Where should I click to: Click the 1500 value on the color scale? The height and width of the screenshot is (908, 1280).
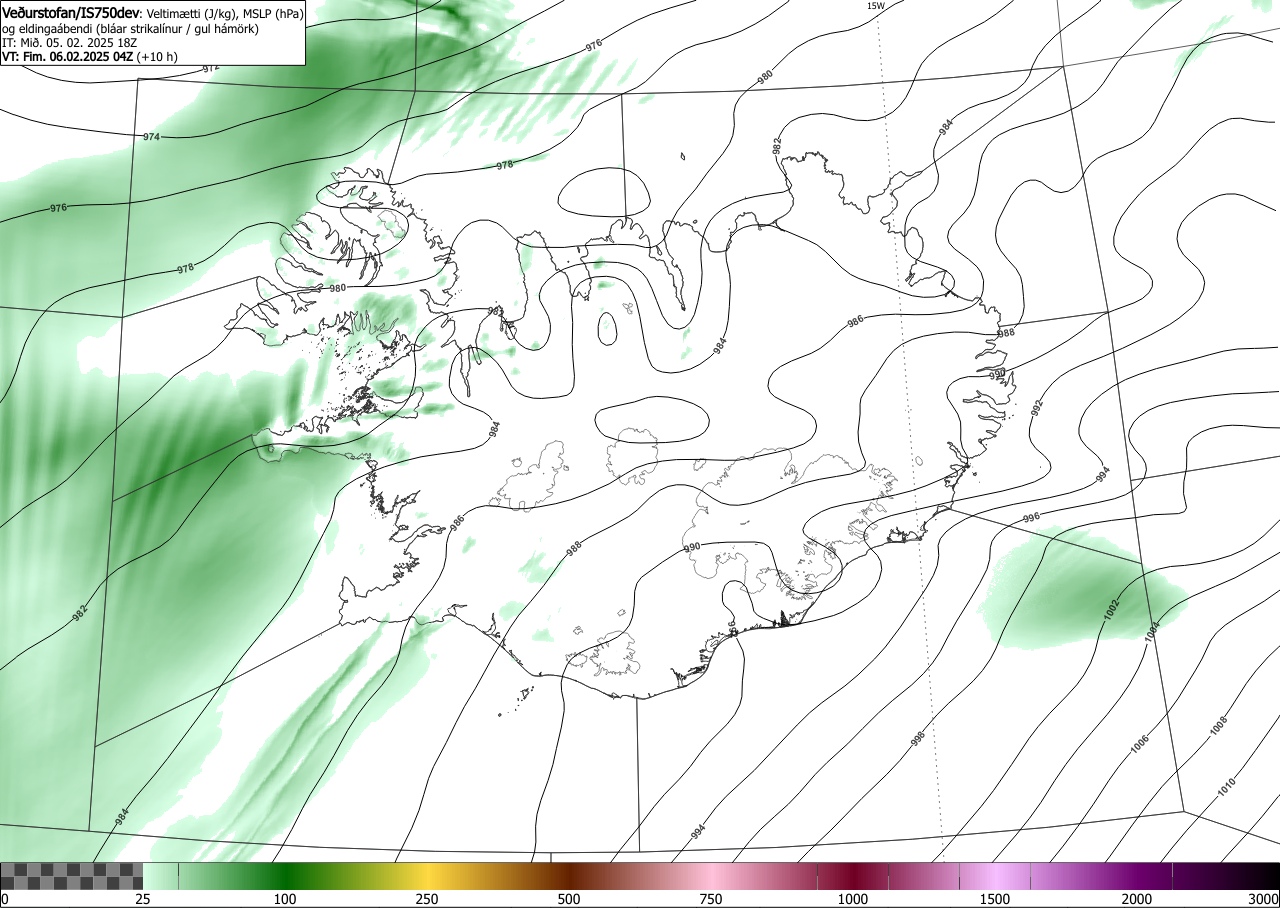(x=995, y=900)
